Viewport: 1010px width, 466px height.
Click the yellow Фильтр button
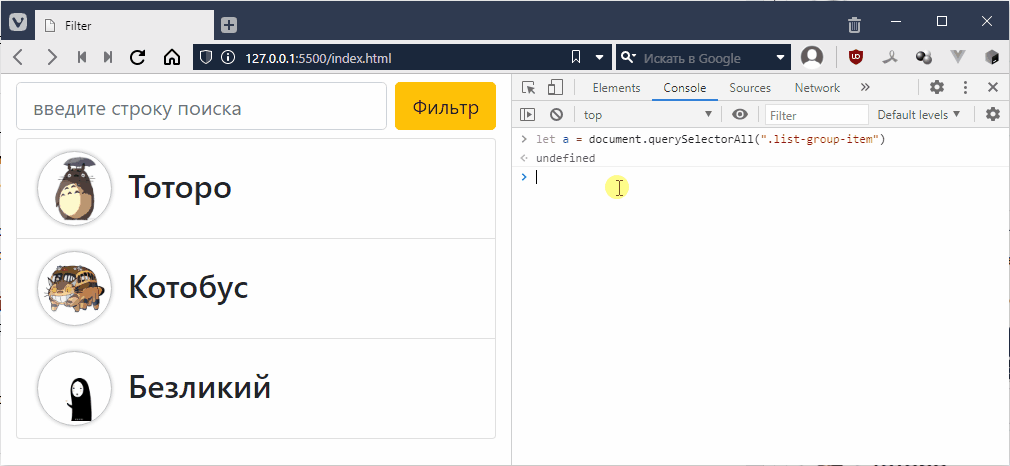(x=445, y=107)
